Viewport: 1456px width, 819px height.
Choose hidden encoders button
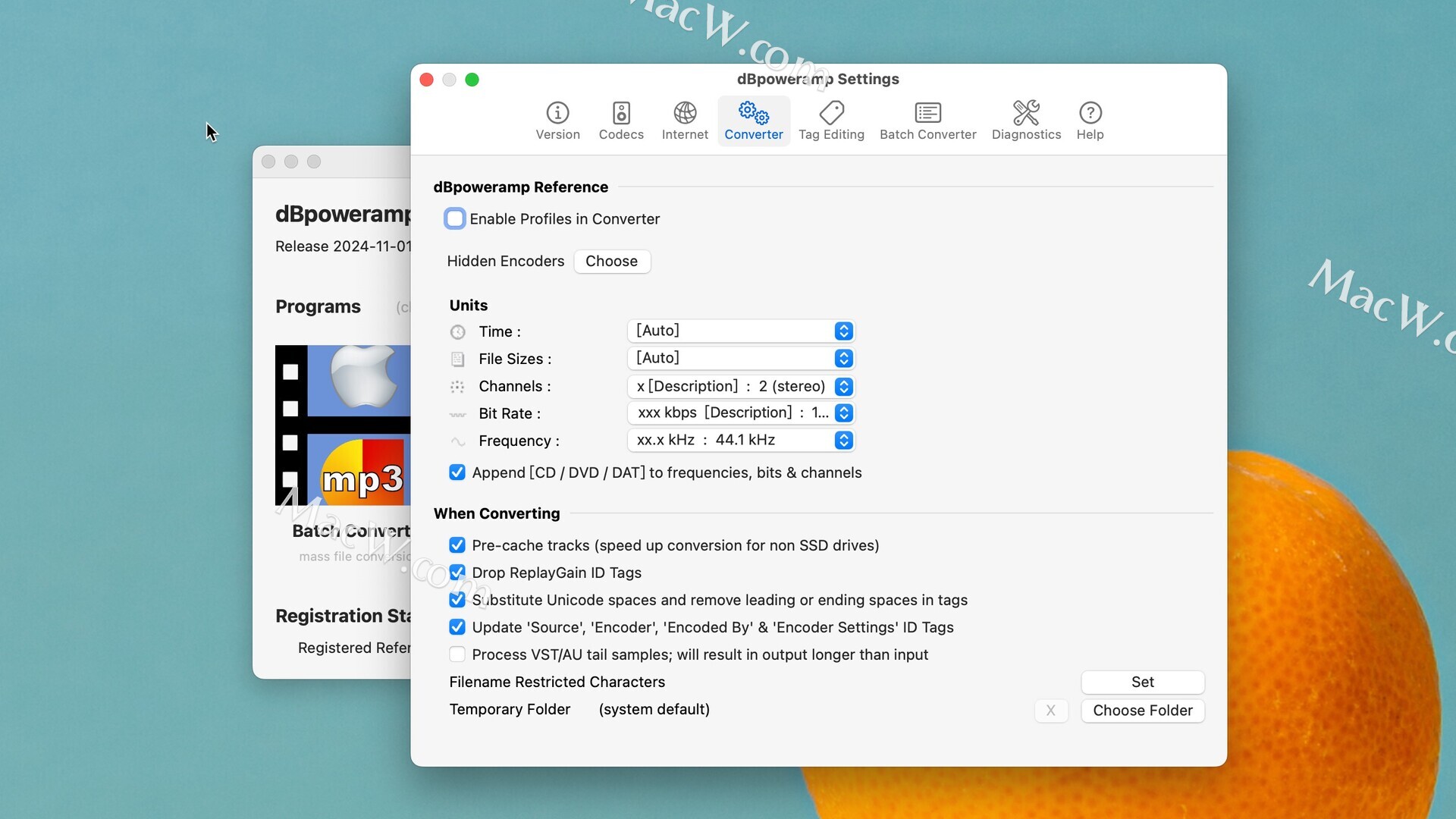[612, 262]
